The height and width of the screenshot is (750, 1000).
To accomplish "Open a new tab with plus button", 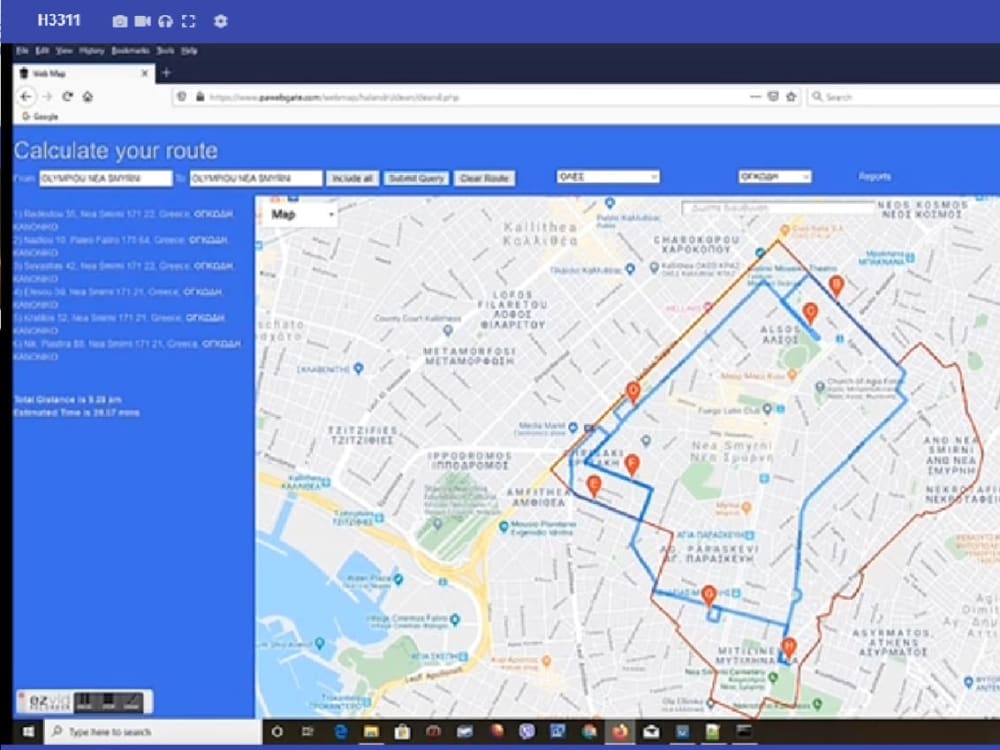I will point(166,73).
